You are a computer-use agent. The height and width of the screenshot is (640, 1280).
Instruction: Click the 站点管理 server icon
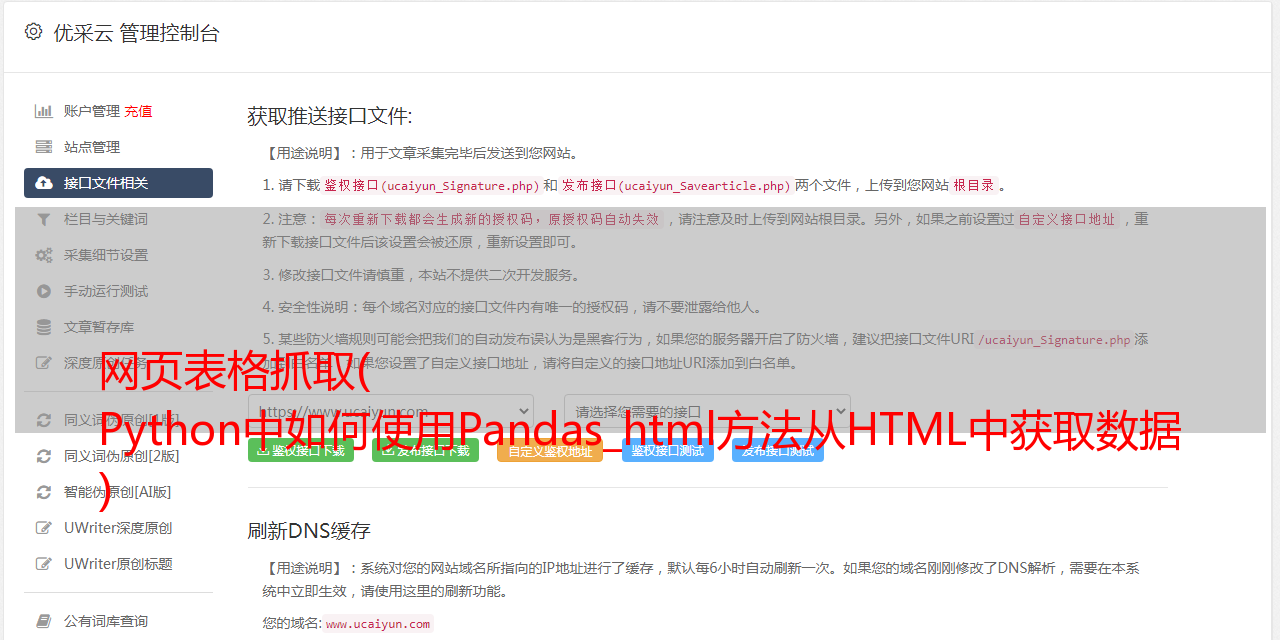[x=44, y=147]
